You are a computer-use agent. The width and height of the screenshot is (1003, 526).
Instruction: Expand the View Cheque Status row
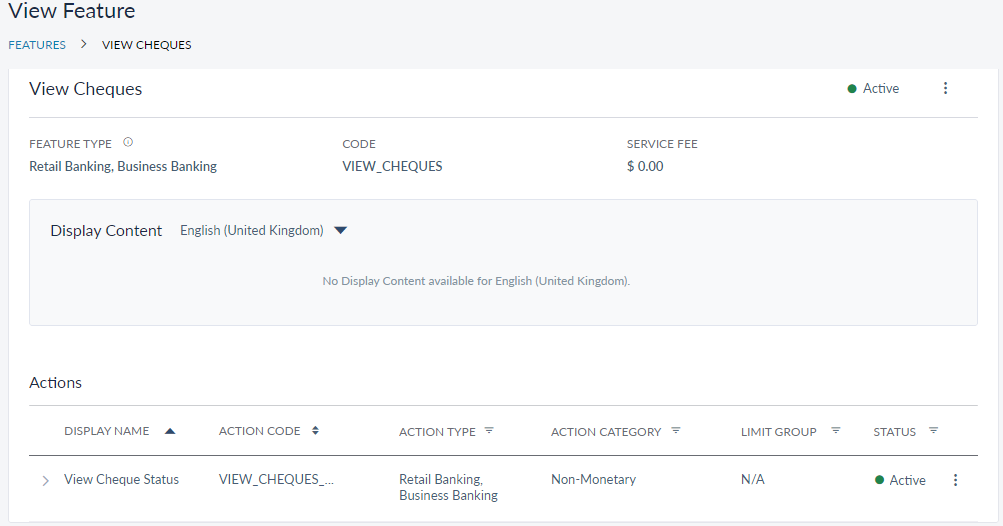(45, 481)
